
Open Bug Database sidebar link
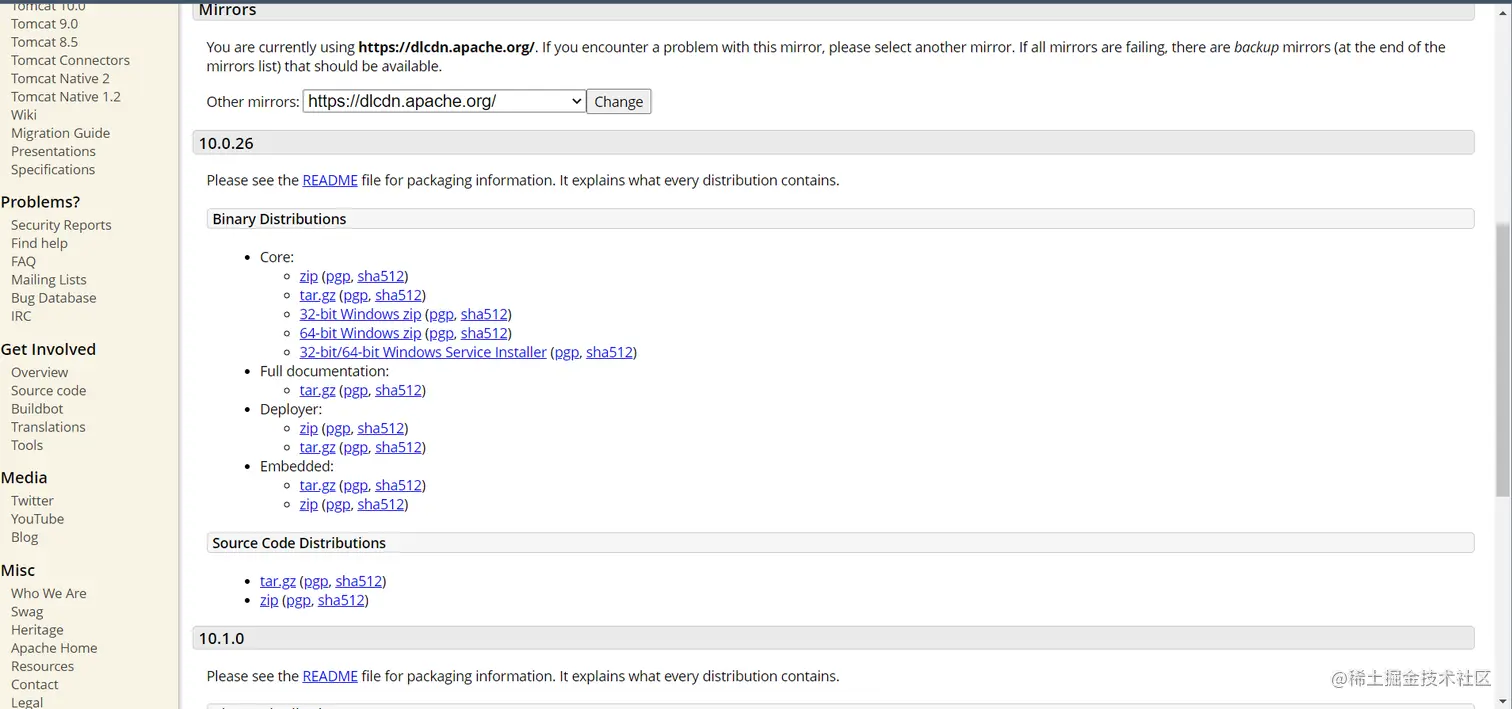(54, 298)
